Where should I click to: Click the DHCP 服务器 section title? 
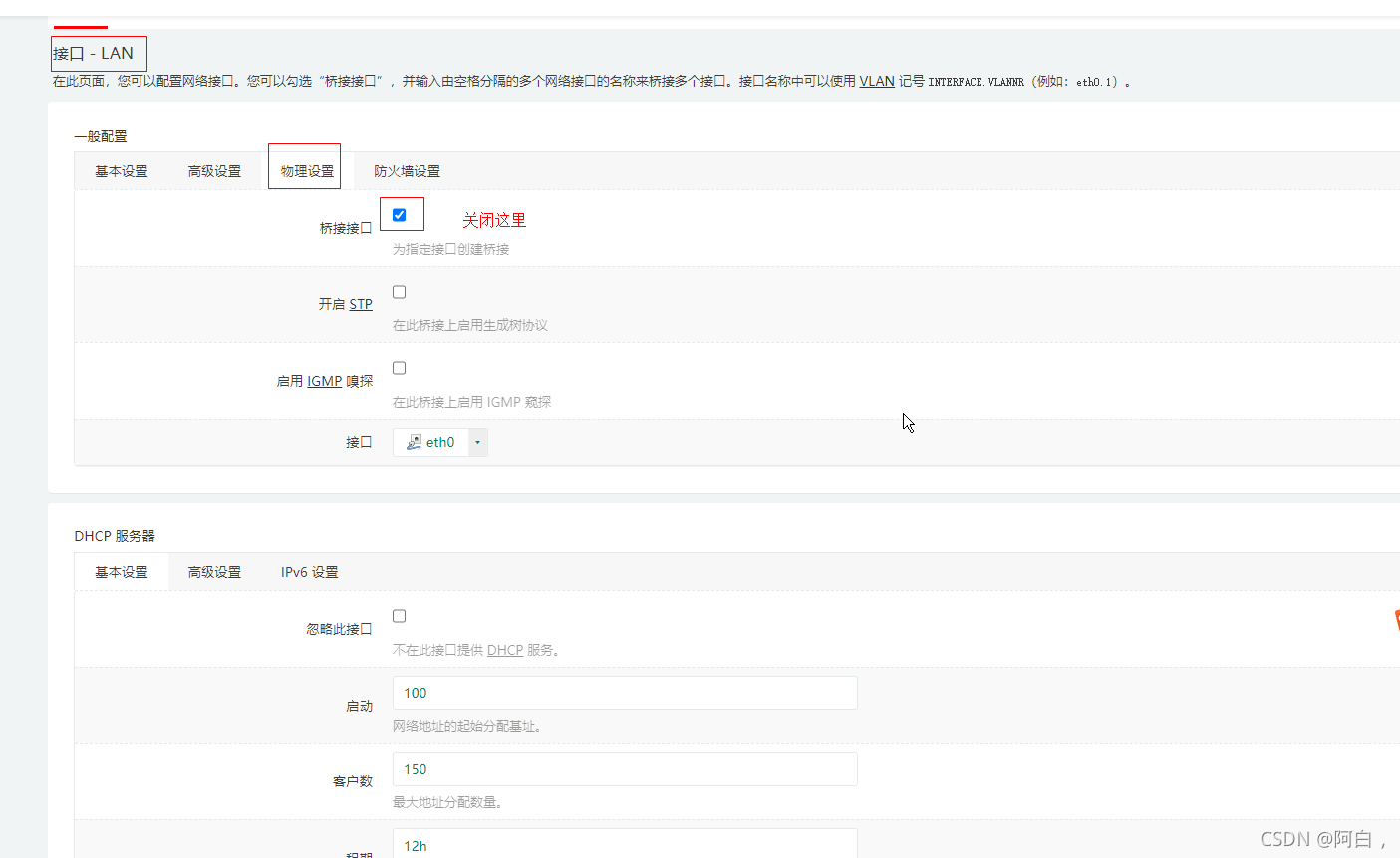tap(115, 536)
